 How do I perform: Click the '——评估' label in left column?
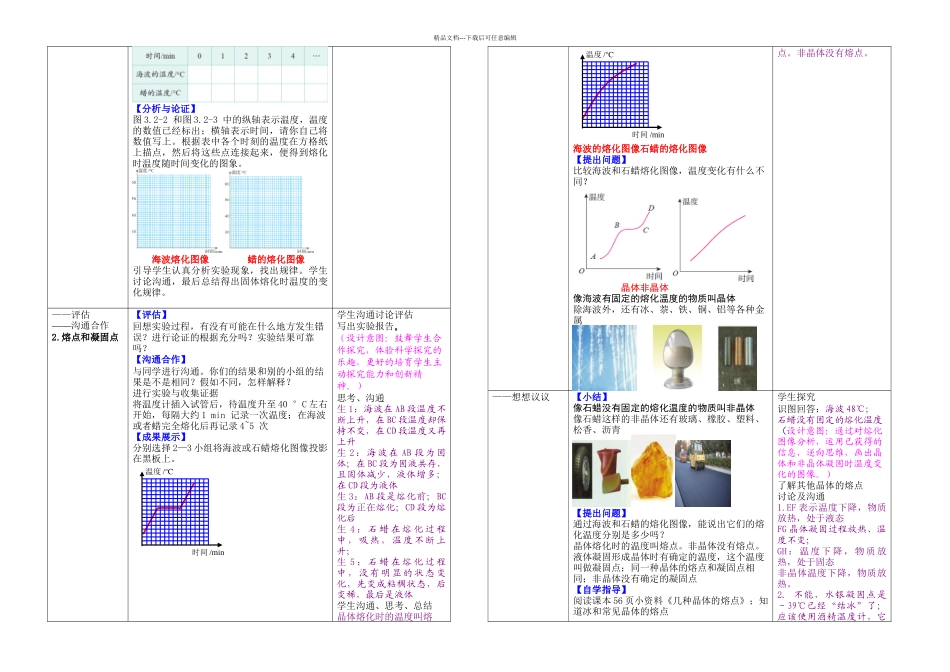(x=71, y=314)
